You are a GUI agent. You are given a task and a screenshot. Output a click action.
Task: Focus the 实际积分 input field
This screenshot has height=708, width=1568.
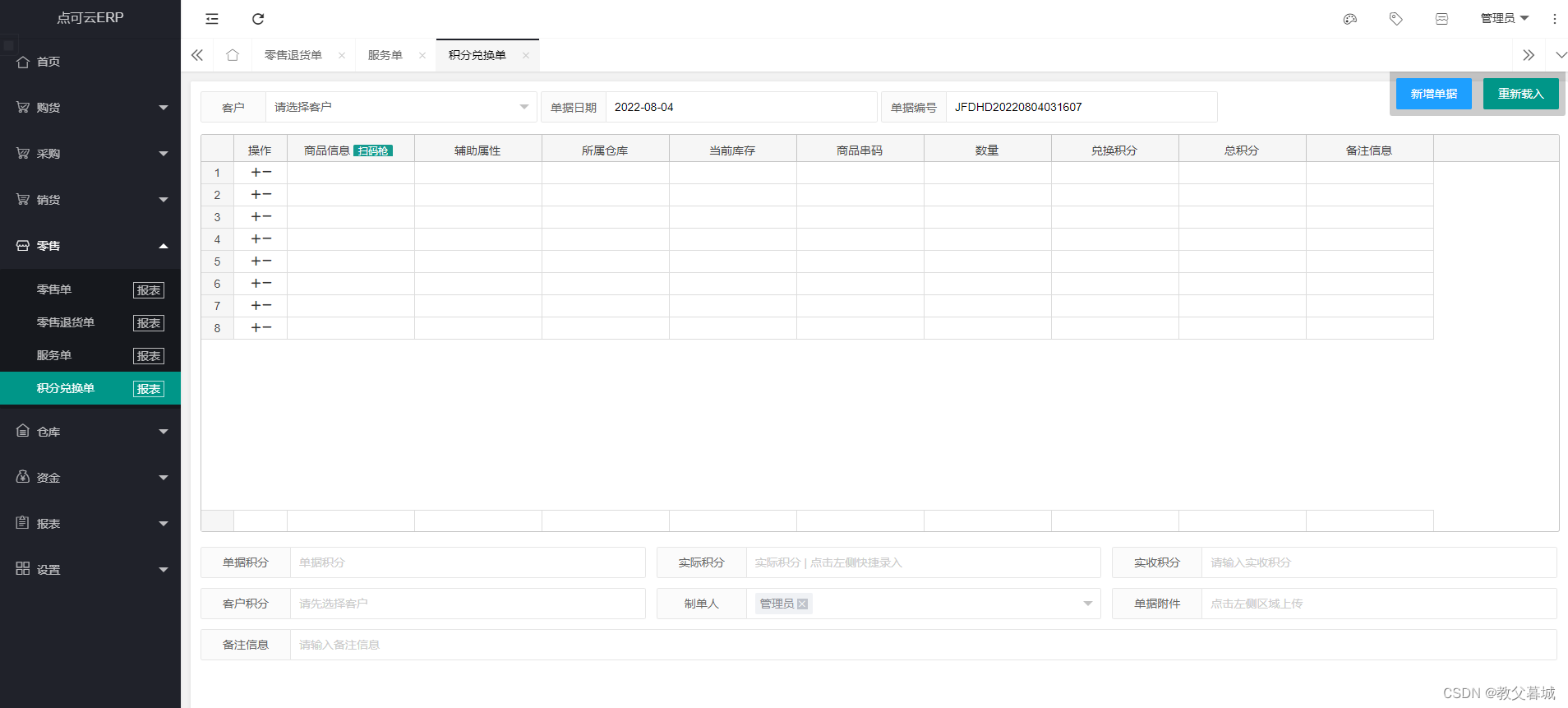tap(923, 562)
